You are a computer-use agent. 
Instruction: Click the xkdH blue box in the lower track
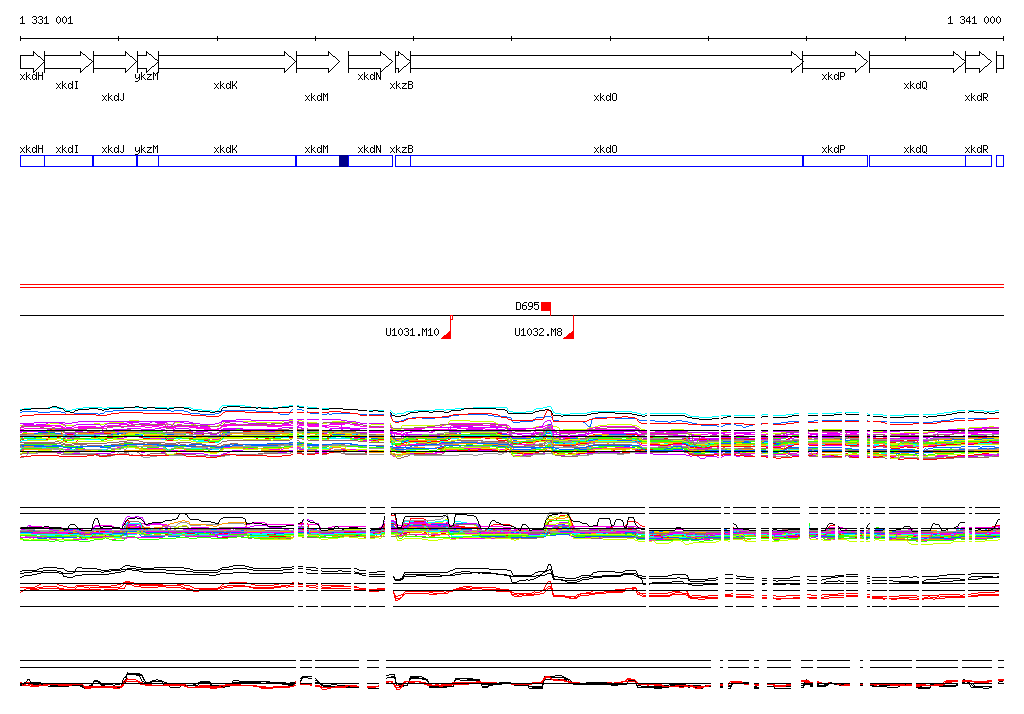point(32,161)
